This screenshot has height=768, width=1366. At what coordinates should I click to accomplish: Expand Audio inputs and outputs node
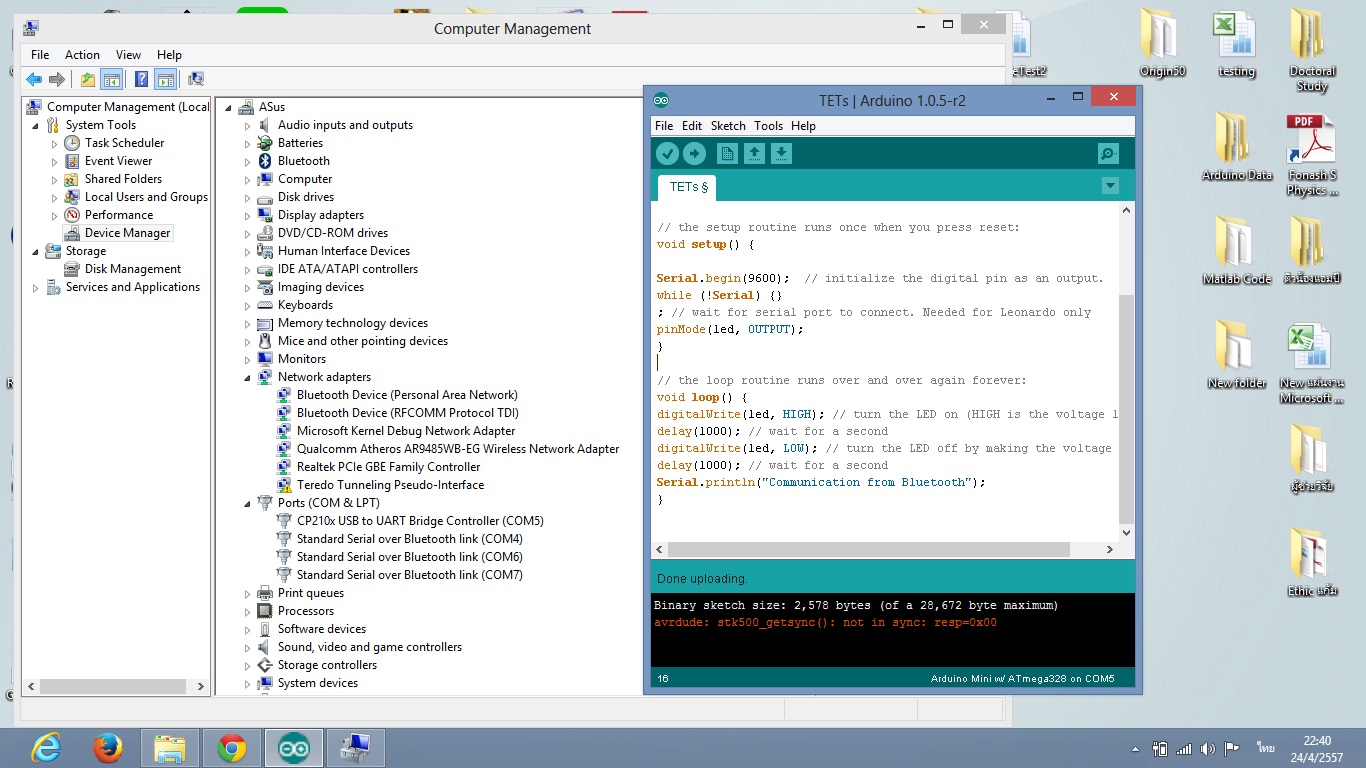click(248, 126)
